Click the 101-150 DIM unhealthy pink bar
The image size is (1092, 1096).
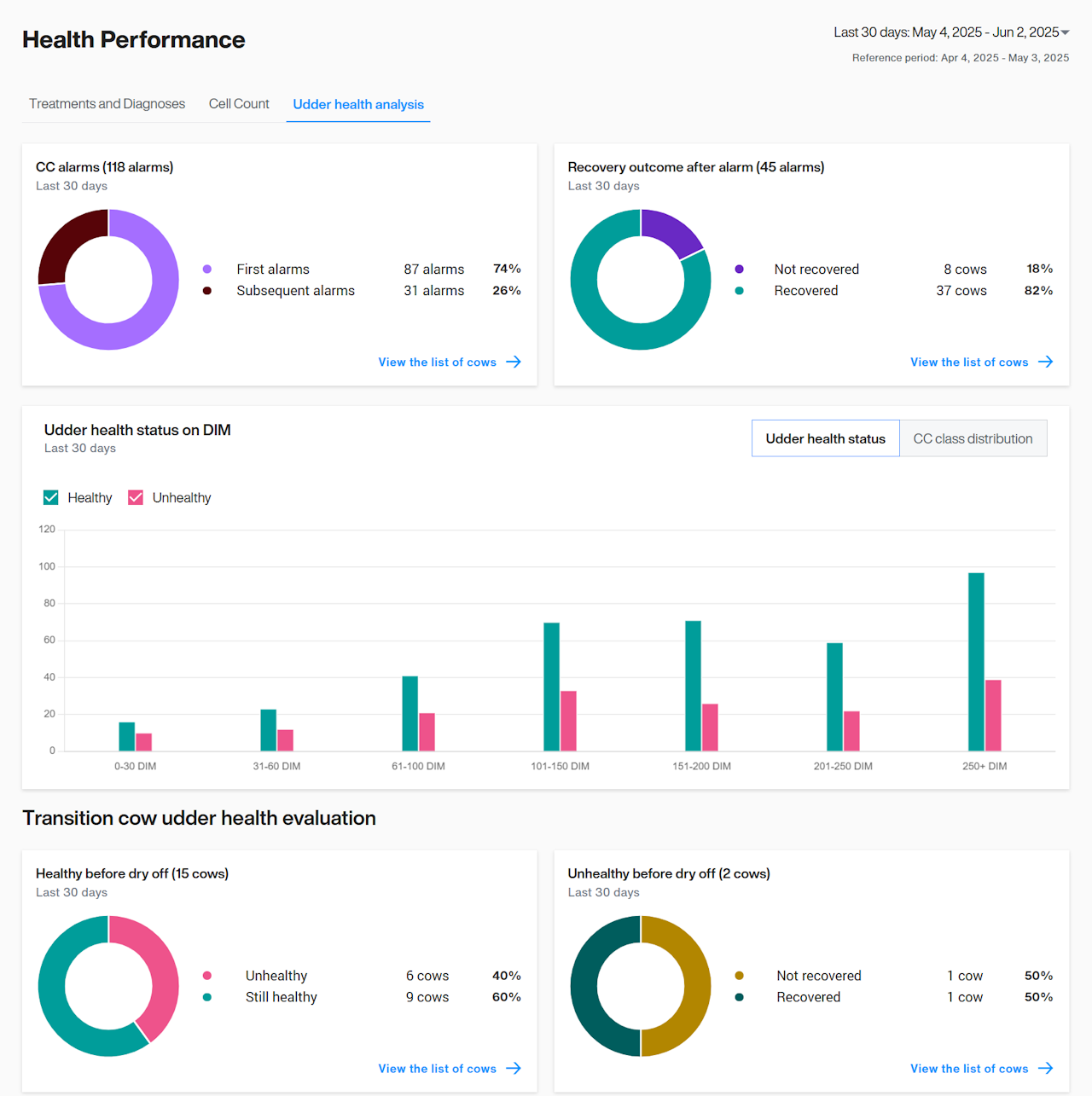[568, 721]
